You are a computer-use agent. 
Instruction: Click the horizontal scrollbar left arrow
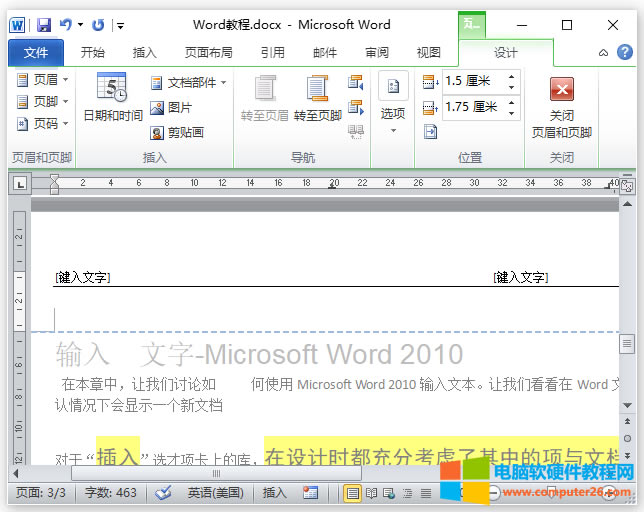click(16, 473)
